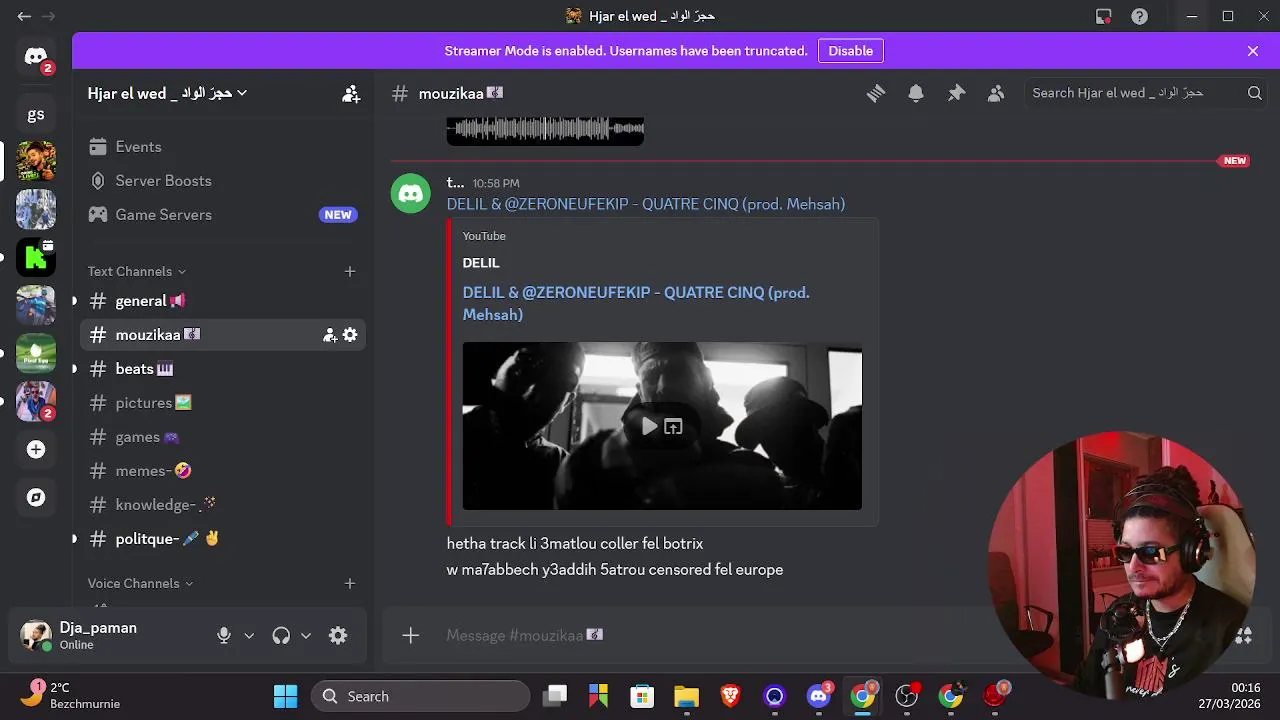Image resolution: width=1280 pixels, height=720 pixels.
Task: Open notification settings bell icon
Action: (x=916, y=93)
